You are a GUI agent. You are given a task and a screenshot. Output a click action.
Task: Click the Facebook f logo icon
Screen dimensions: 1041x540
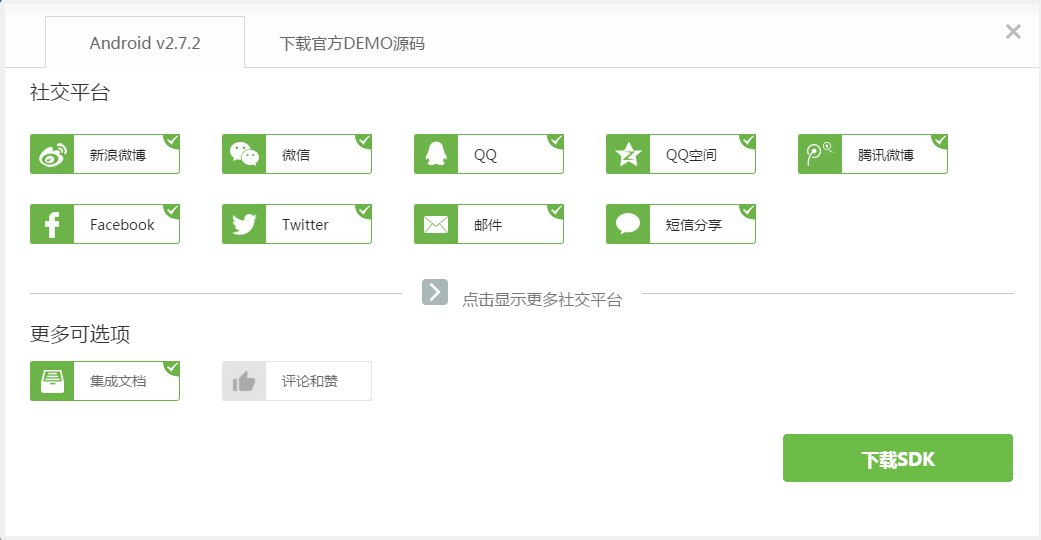pos(52,225)
